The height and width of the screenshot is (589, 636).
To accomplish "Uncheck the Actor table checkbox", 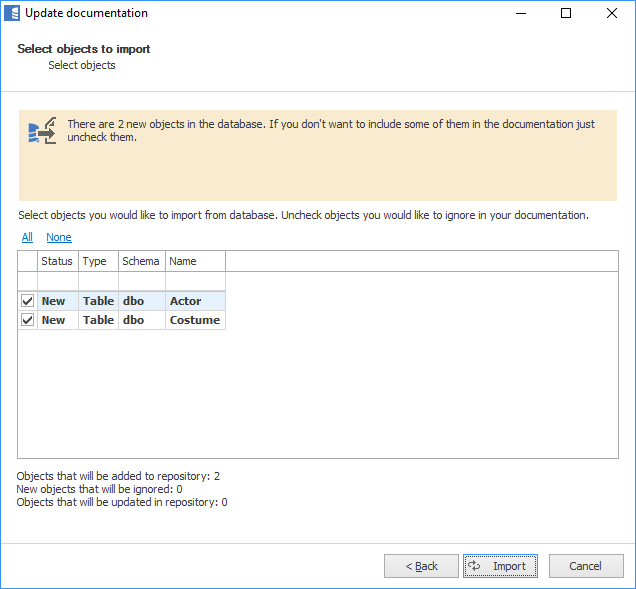I will coord(28,301).
